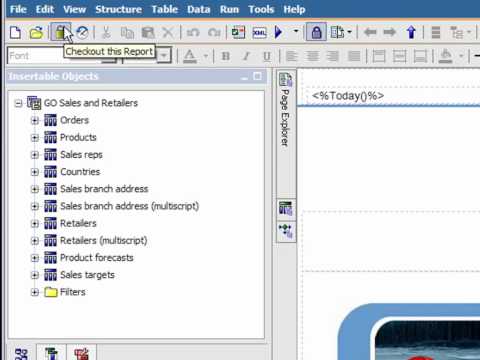Click the Forward arrow icon
This screenshot has width=480, height=360.
point(390,32)
